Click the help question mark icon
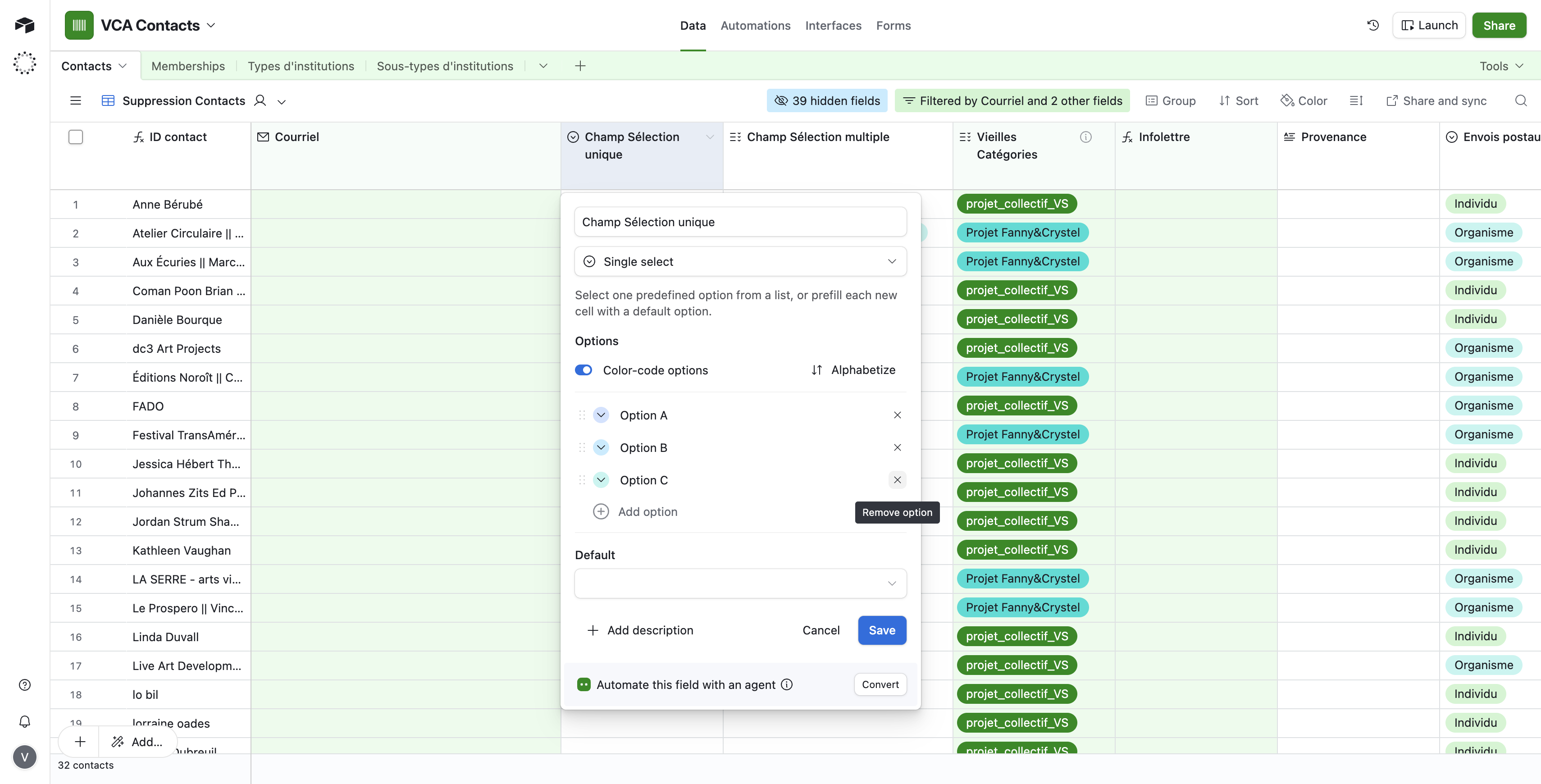 24,685
